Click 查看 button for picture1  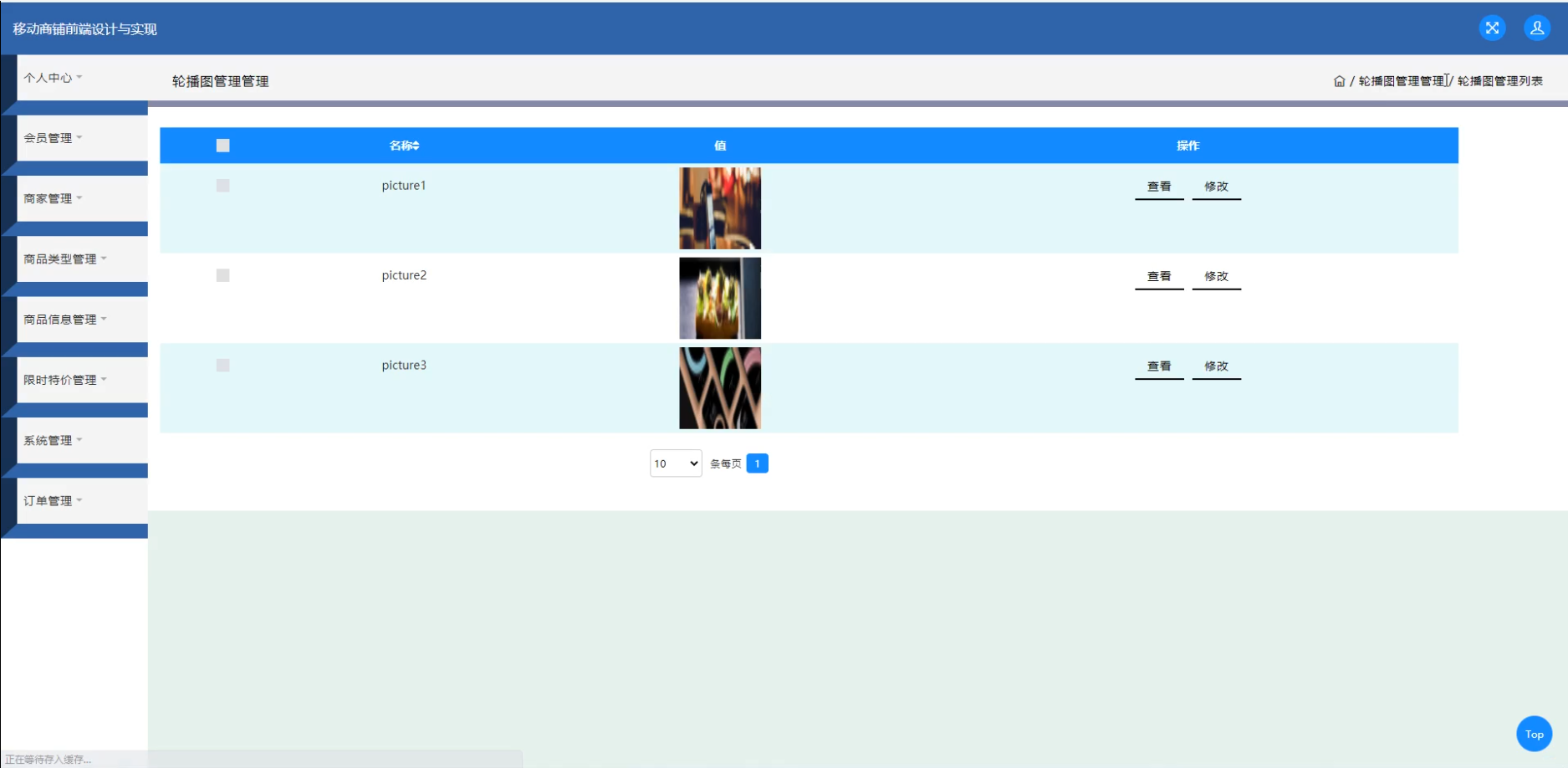click(1159, 187)
